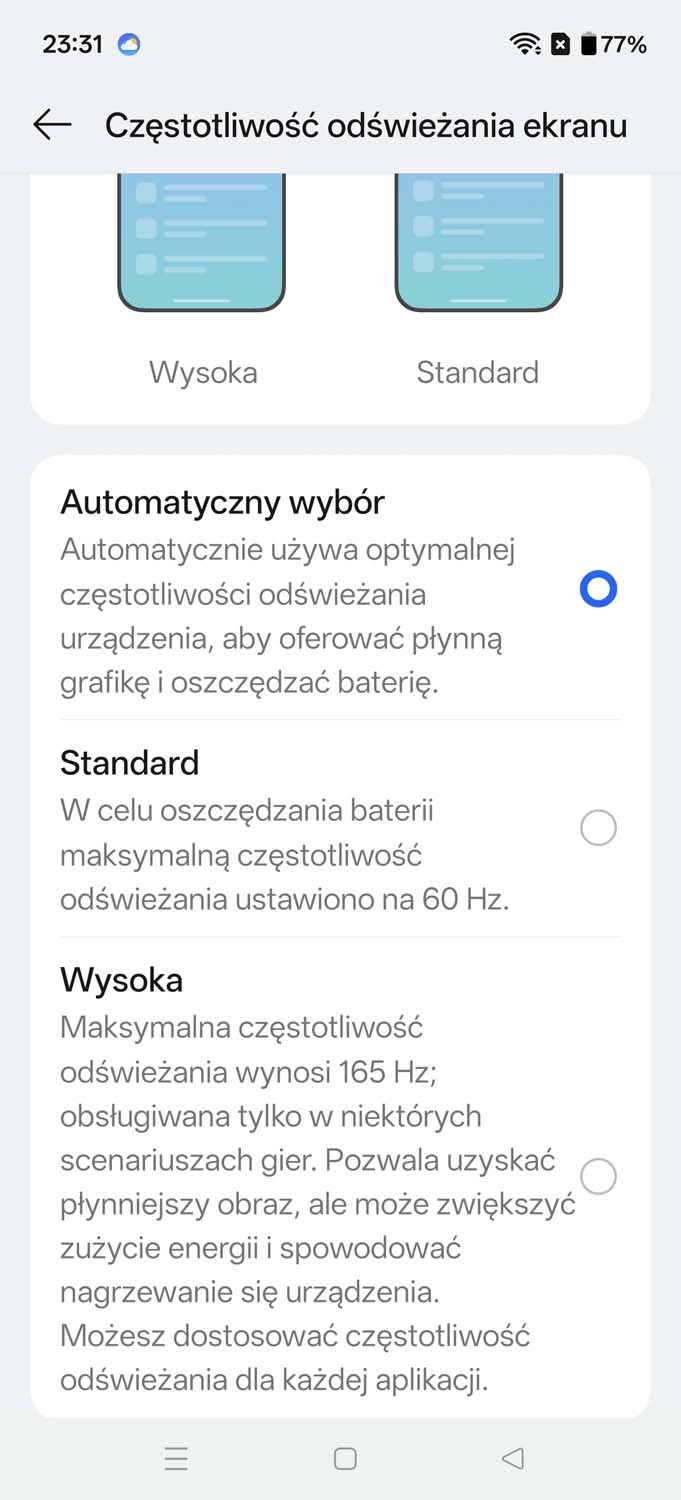This screenshot has width=681, height=1500.
Task: Tap the SIM card status icon
Action: [x=561, y=44]
